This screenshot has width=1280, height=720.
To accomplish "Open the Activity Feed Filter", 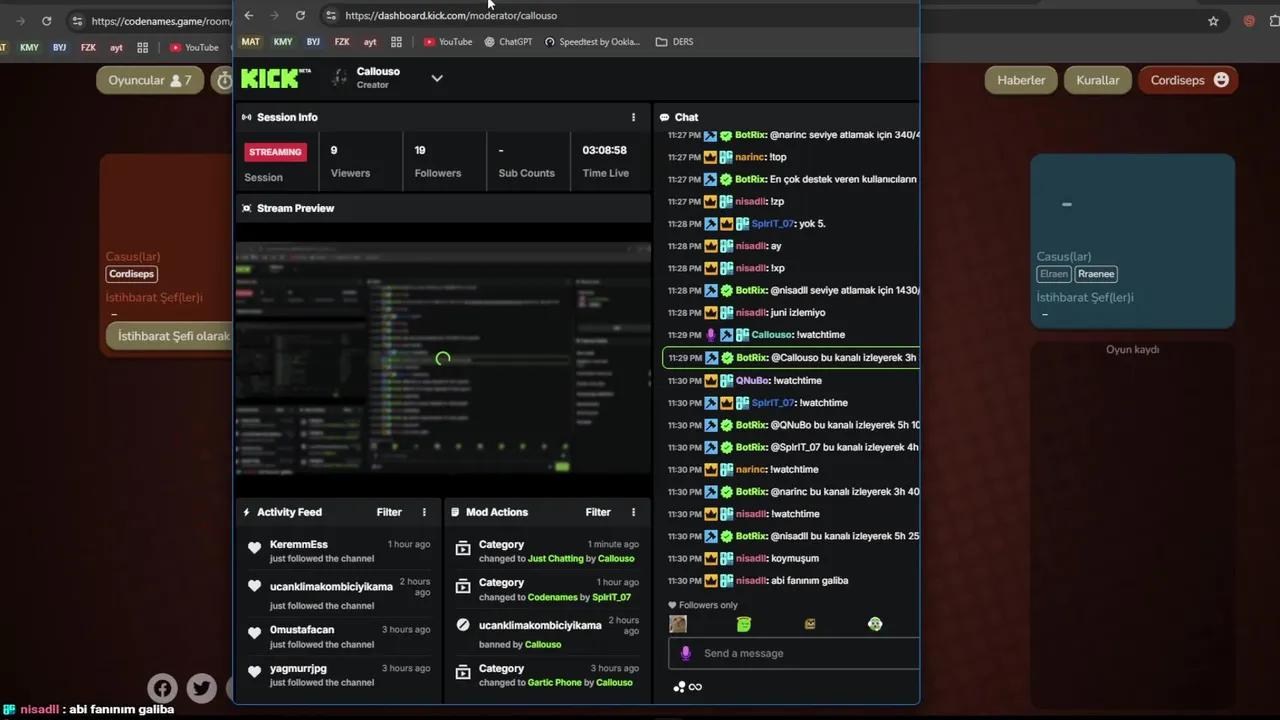I will [389, 512].
